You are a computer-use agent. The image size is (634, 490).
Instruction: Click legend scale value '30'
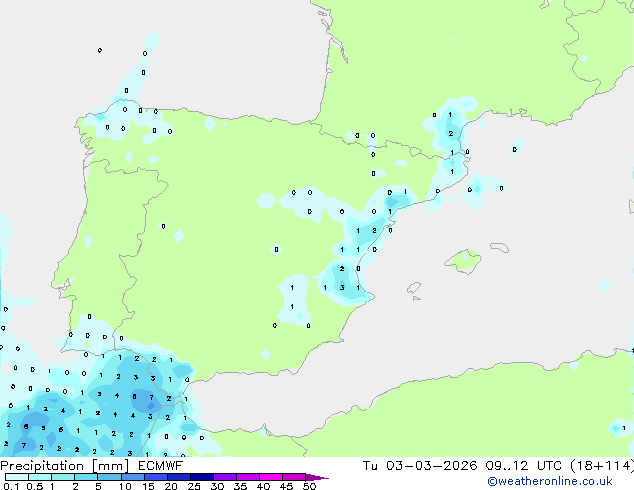217,486
